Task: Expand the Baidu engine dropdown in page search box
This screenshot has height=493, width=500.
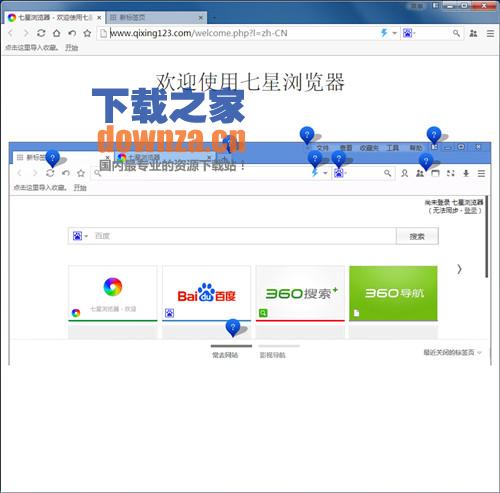Action: click(x=80, y=236)
